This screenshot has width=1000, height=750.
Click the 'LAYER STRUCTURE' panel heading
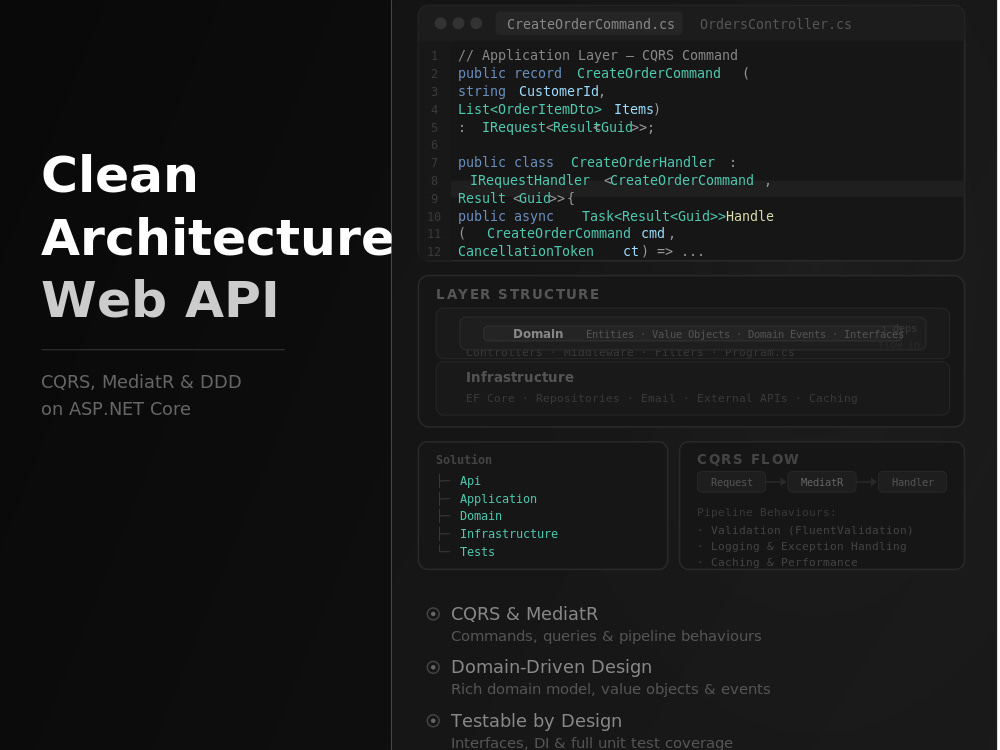tap(518, 294)
